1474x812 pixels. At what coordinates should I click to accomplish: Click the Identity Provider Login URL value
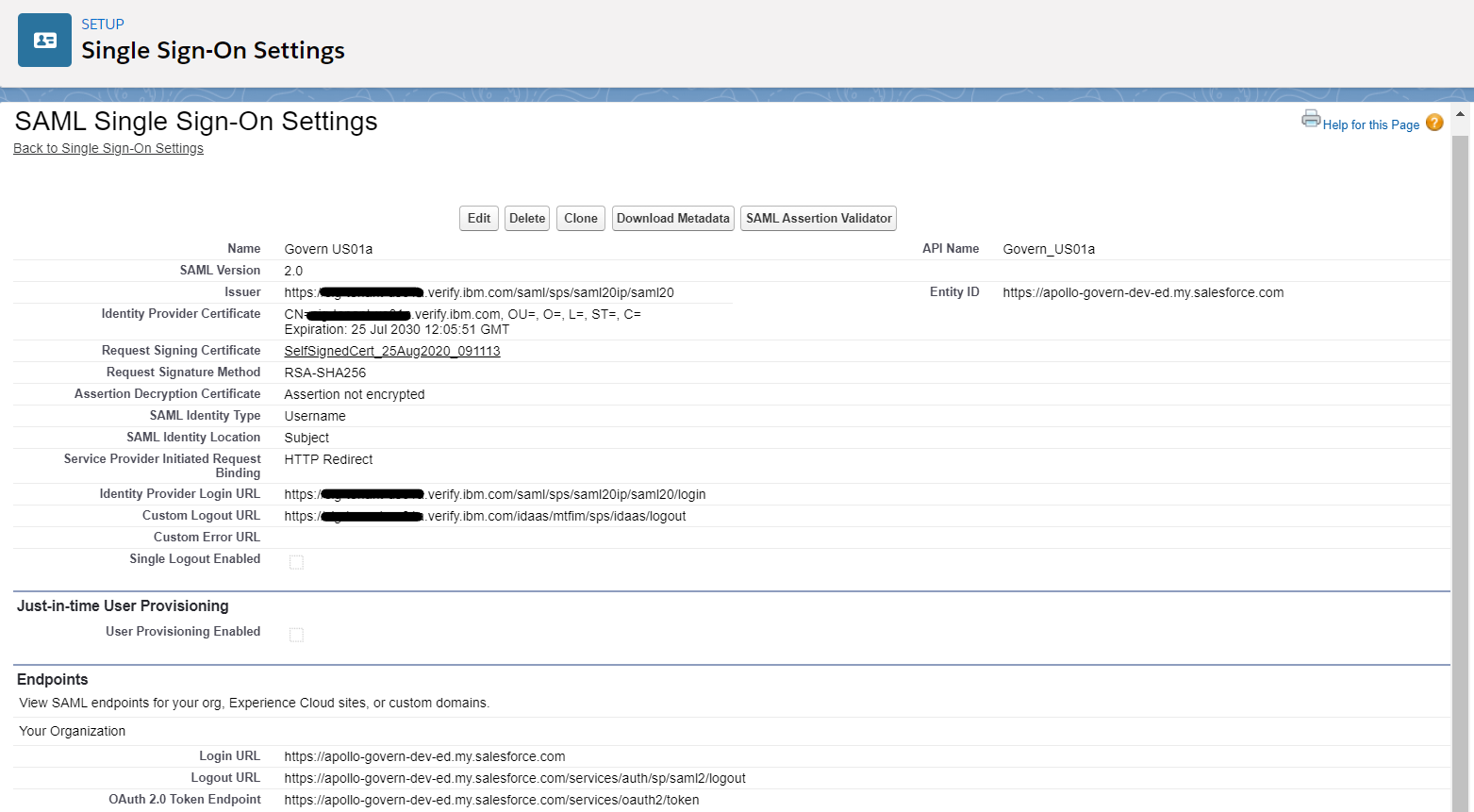(495, 494)
